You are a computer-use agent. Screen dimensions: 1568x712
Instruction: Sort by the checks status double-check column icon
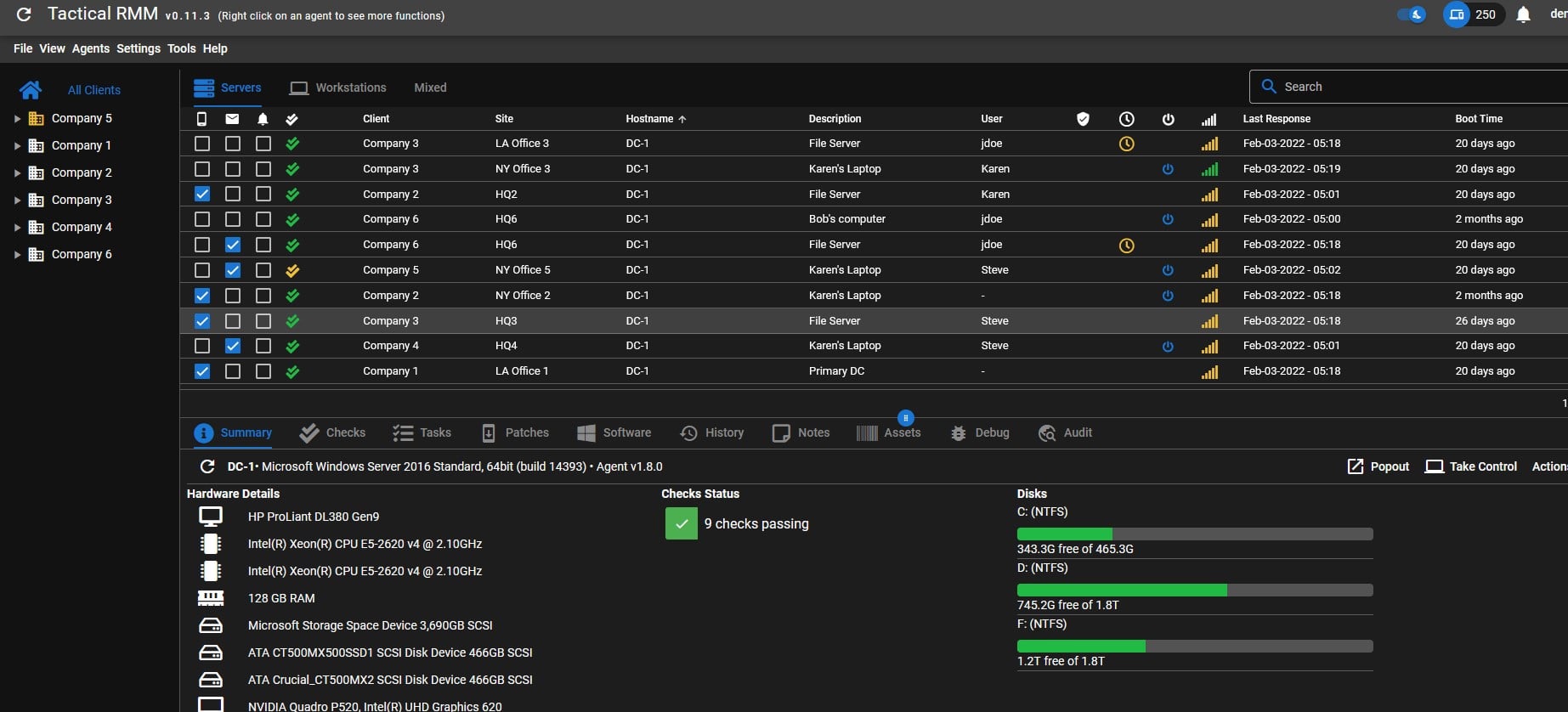(292, 119)
